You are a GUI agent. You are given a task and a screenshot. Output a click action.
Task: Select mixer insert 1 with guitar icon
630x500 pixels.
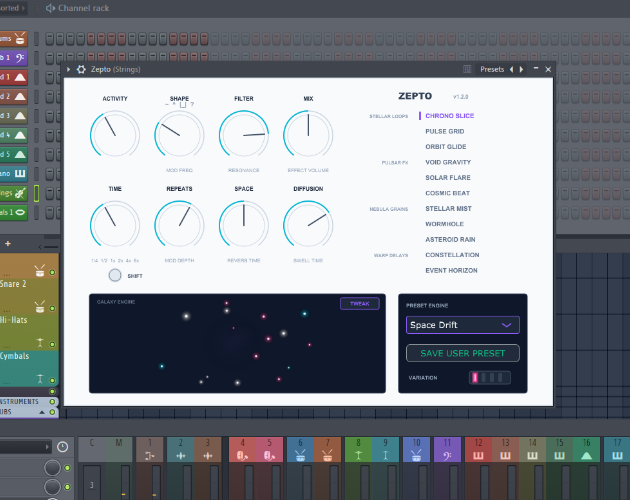click(150, 449)
